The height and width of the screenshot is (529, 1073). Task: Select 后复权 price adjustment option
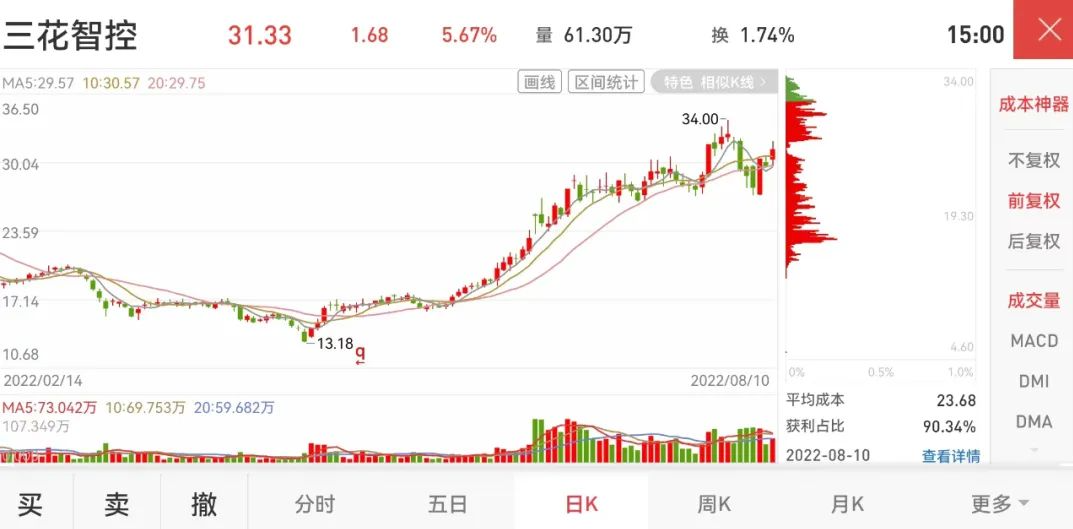1033,241
